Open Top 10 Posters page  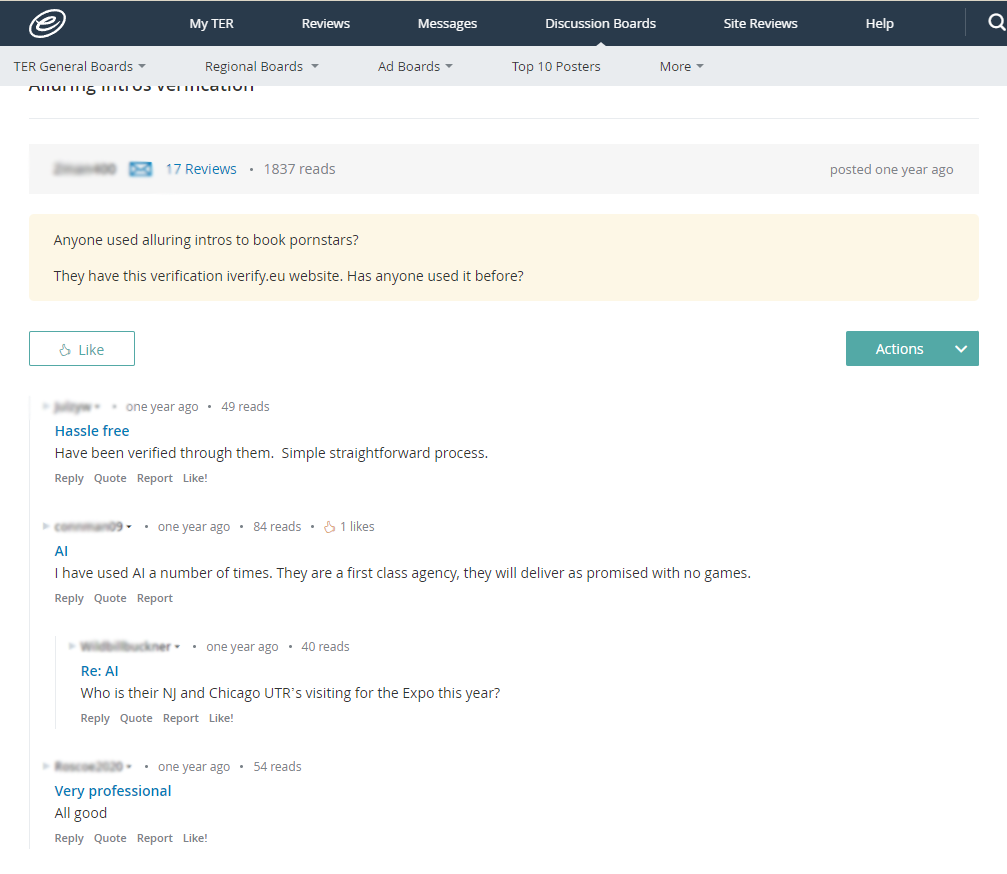pos(556,66)
